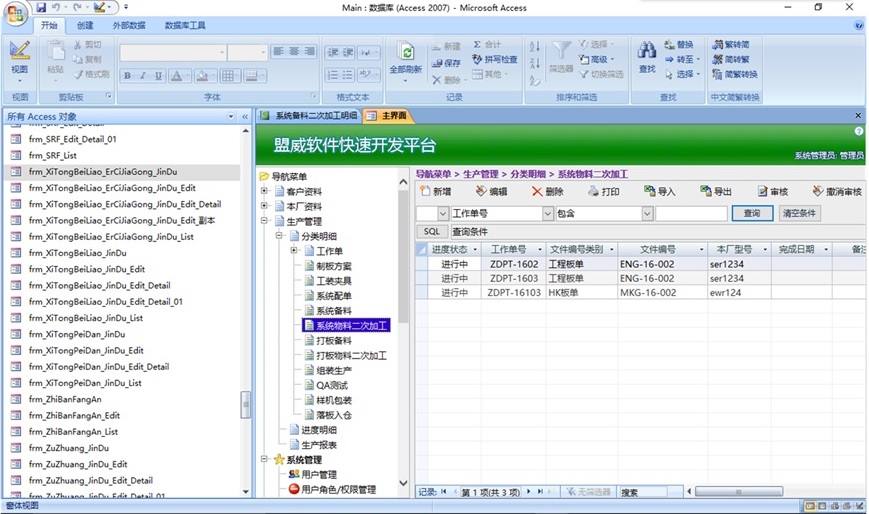869x514 pixels.
Task: Click 撤消审核 undo audit button
Action: [837, 191]
